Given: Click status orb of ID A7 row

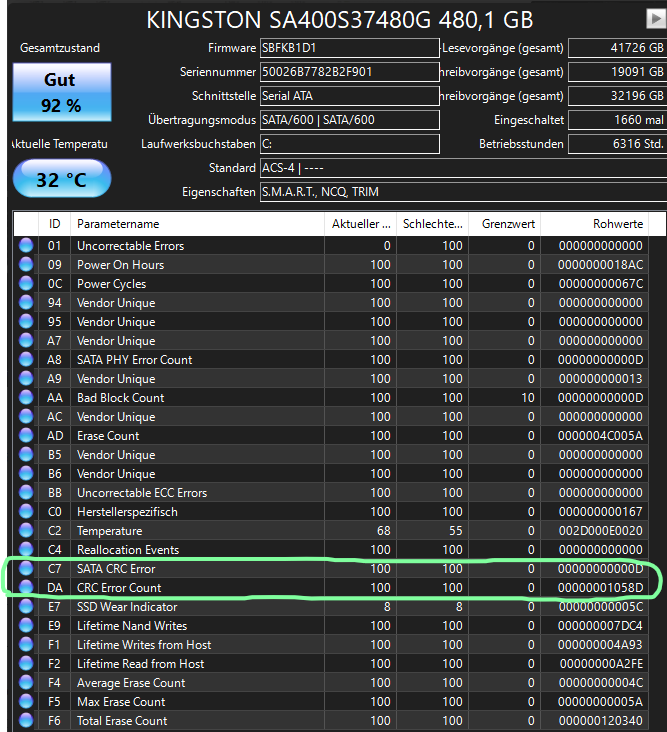Looking at the screenshot, I should (x=26, y=341).
